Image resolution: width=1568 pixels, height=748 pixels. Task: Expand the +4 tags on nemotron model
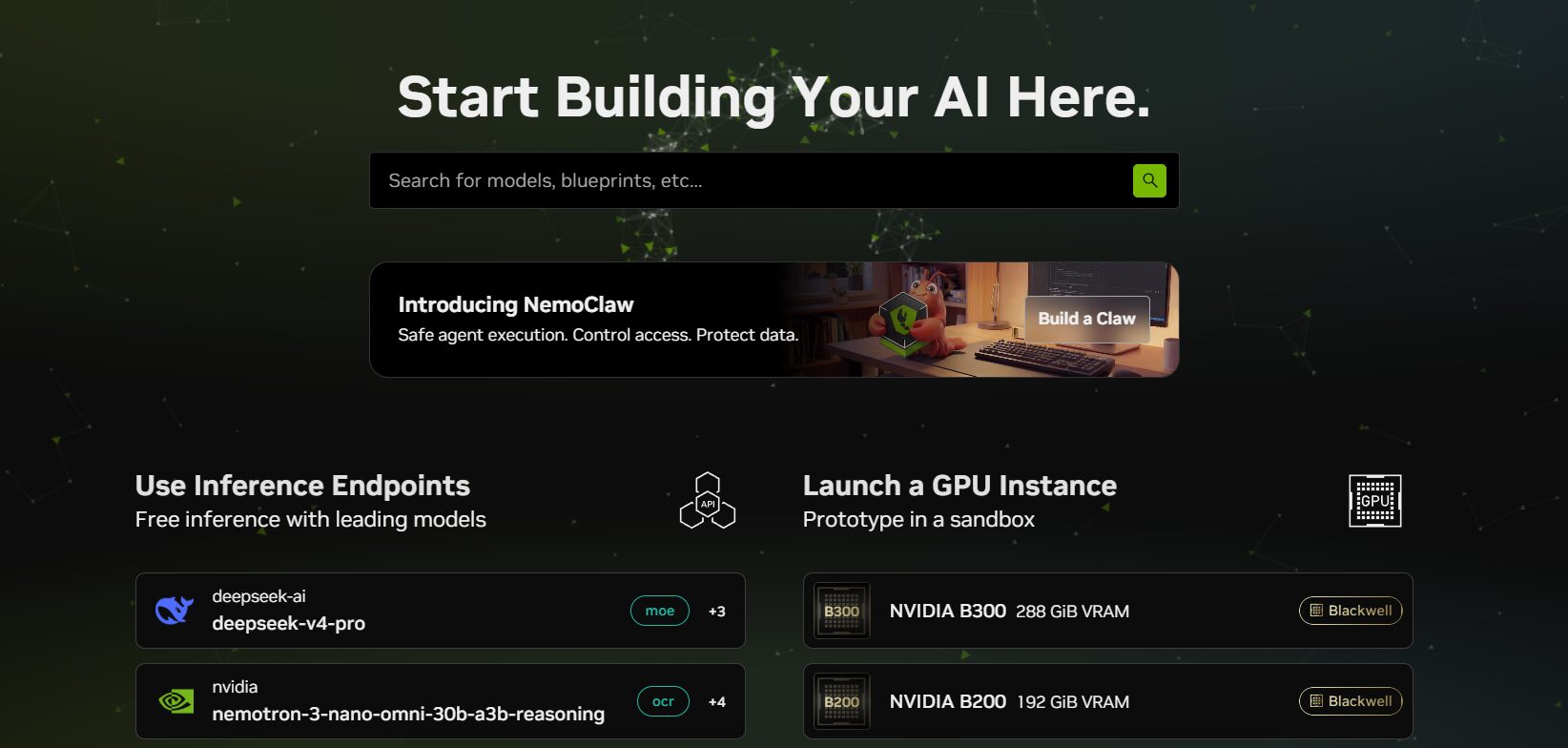pos(717,702)
